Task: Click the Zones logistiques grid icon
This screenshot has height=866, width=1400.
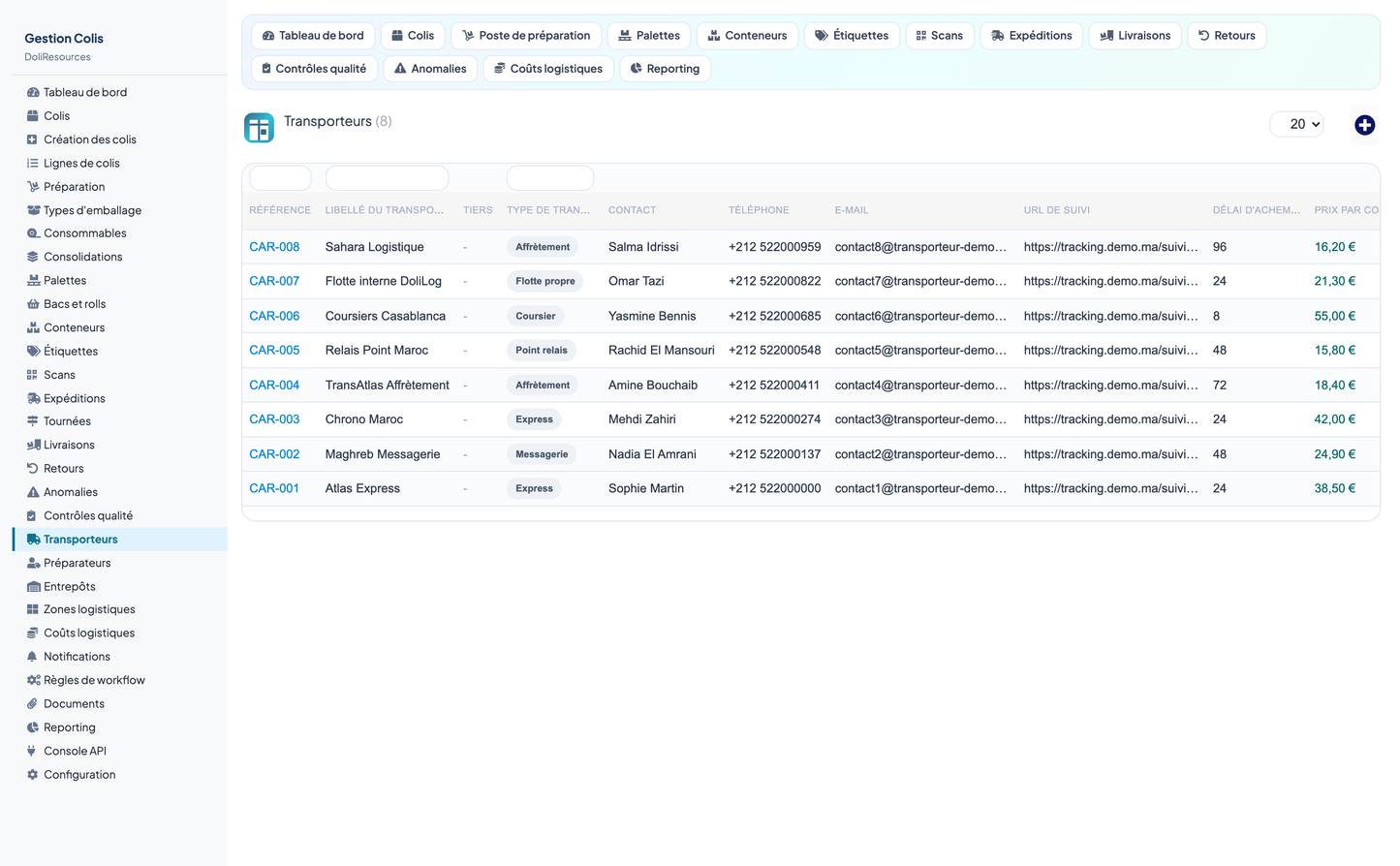Action: click(33, 609)
